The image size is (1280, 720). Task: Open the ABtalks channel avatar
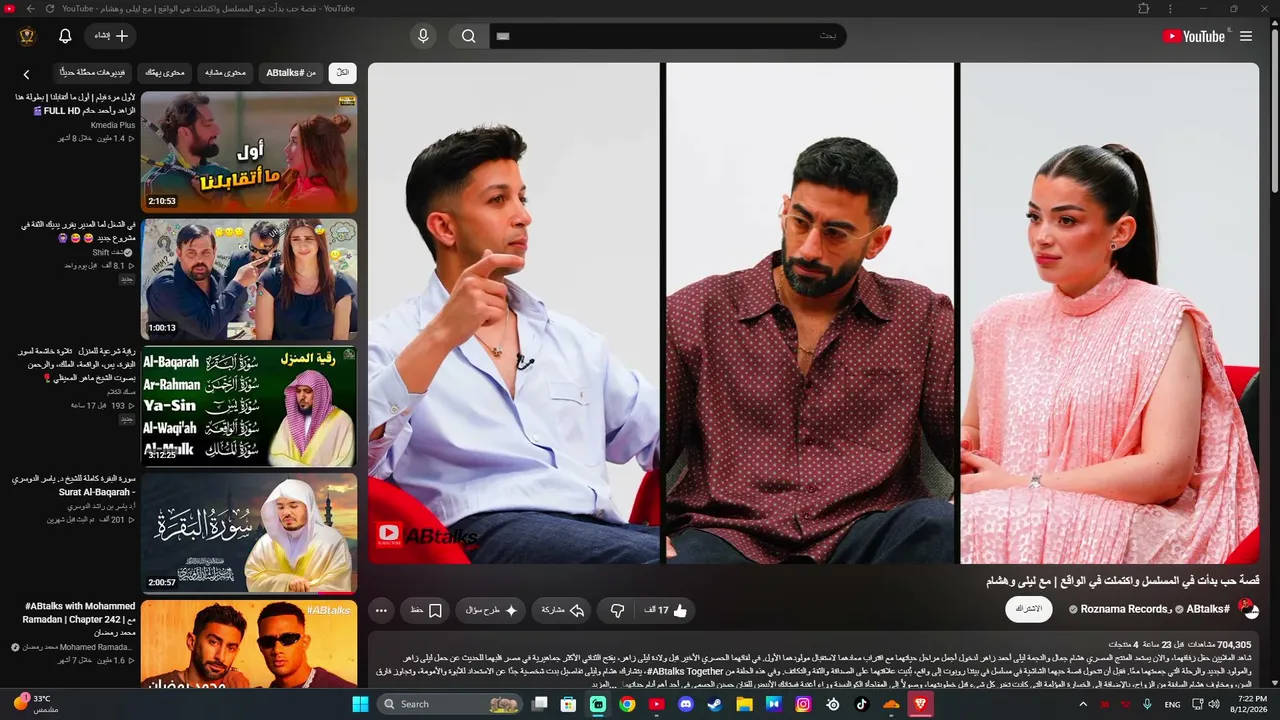1248,609
